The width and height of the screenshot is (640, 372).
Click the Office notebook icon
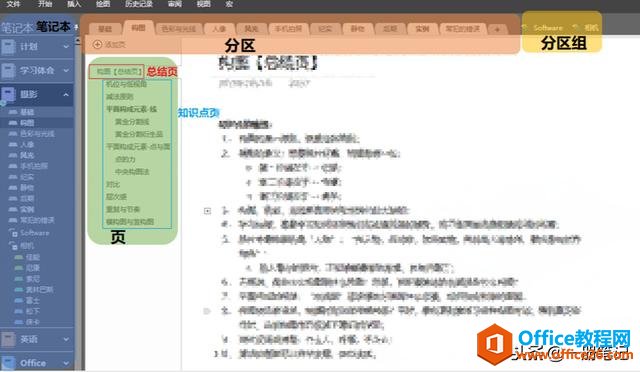coord(8,363)
